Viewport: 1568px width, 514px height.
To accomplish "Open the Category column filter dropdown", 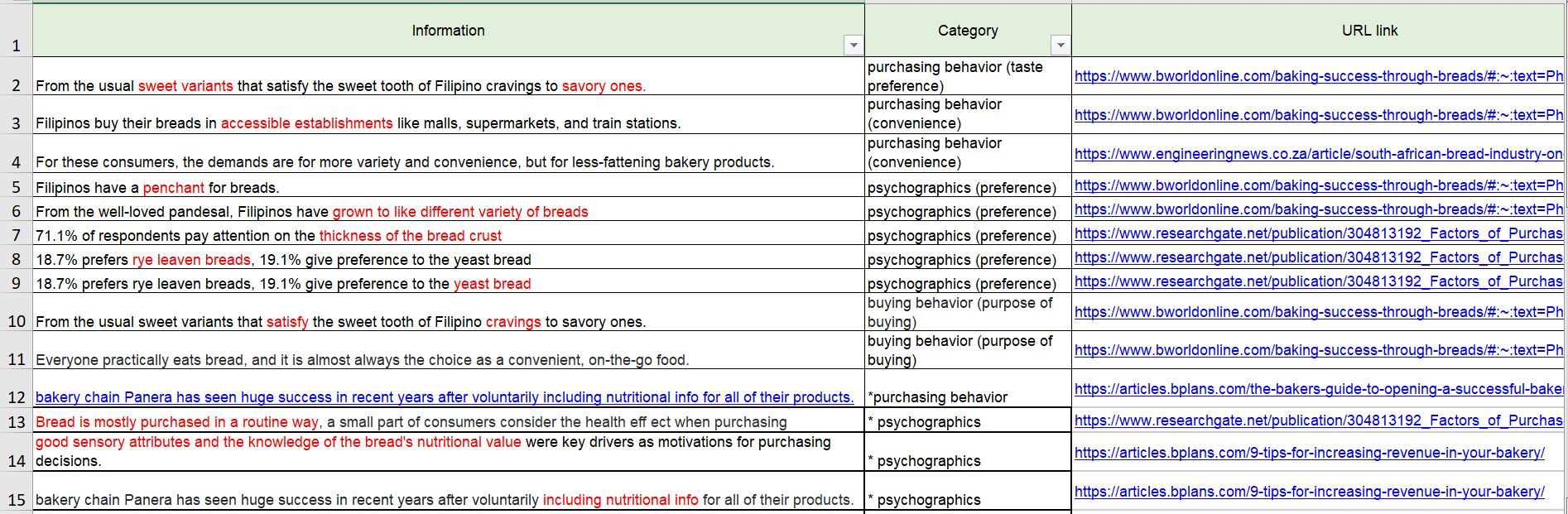I will pos(1060,46).
